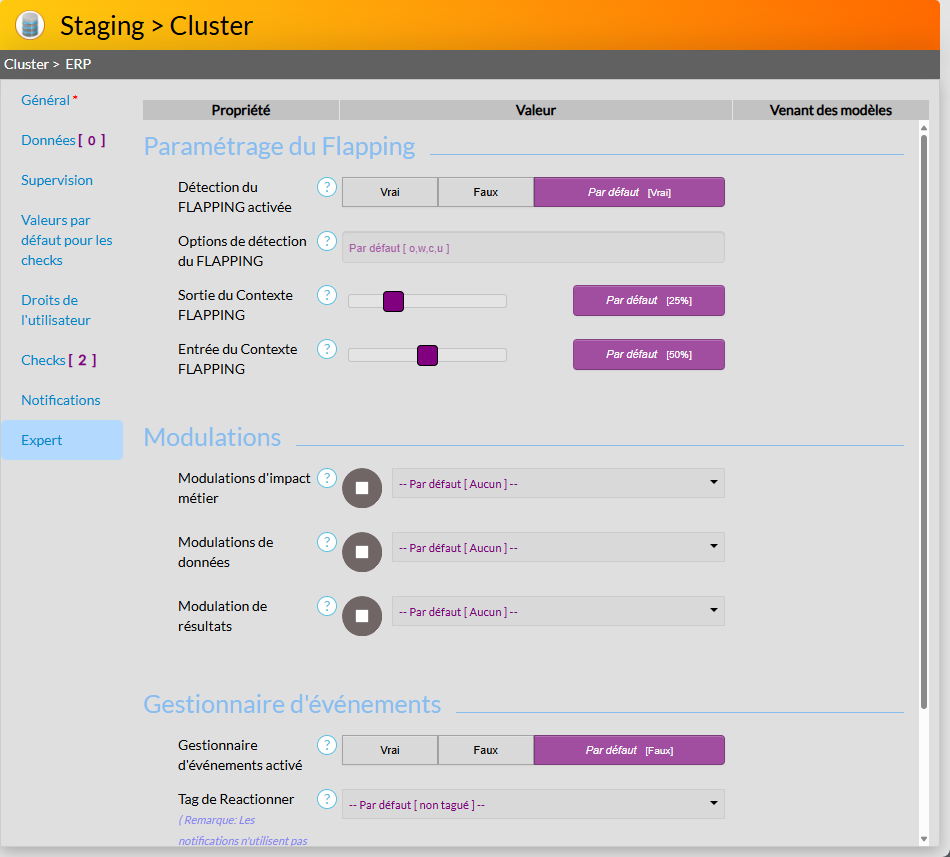Click help icon next to Tag de Reactionner
Image resolution: width=950 pixels, height=857 pixels.
click(327, 799)
